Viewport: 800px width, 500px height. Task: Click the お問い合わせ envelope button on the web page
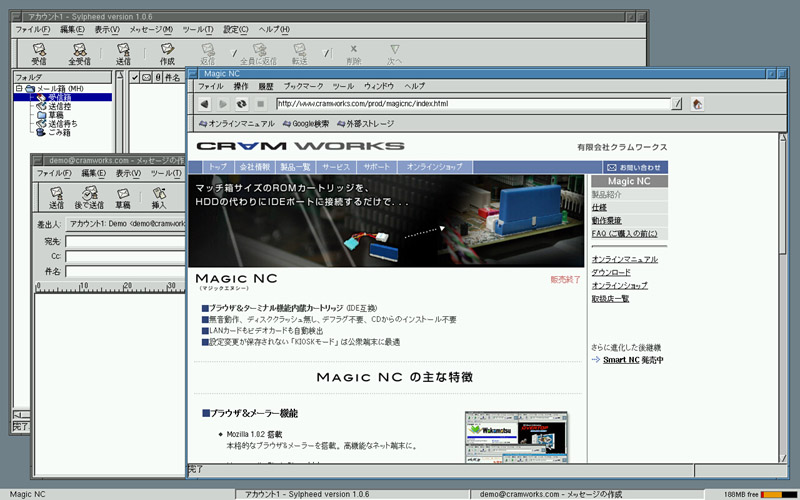[635, 167]
